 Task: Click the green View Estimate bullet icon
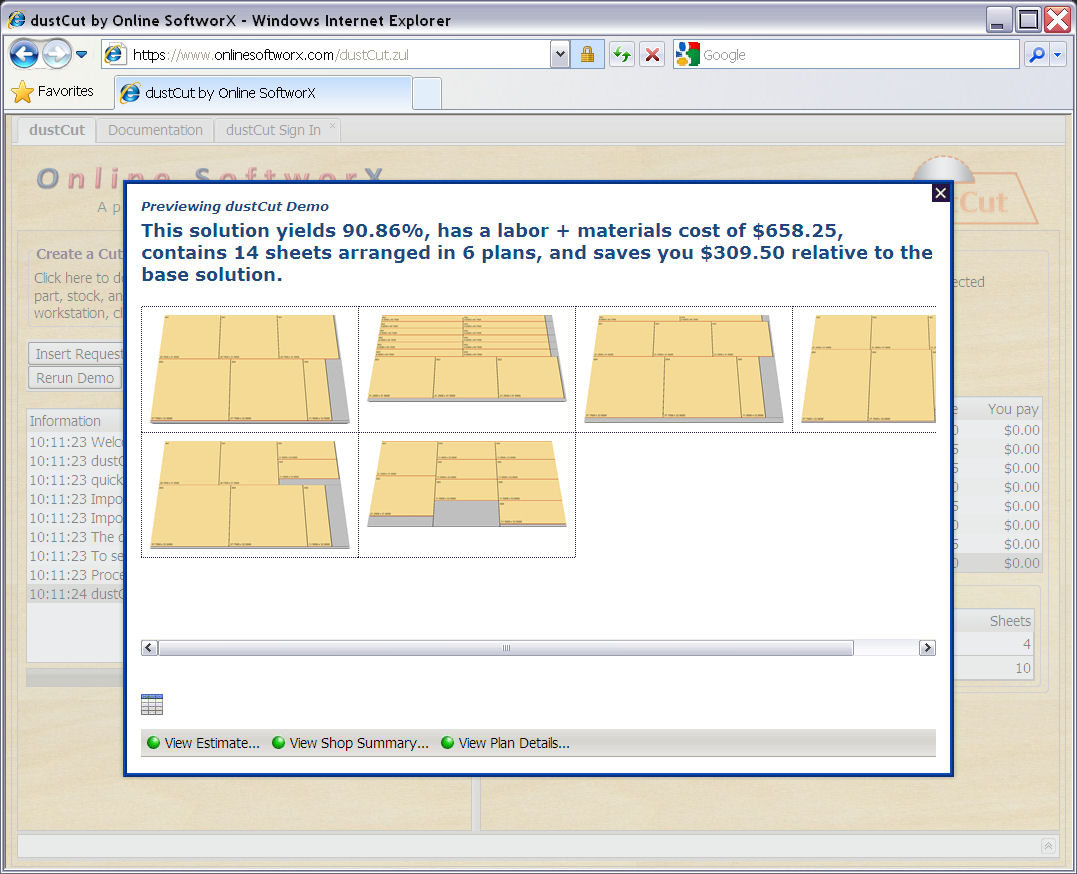tap(153, 743)
